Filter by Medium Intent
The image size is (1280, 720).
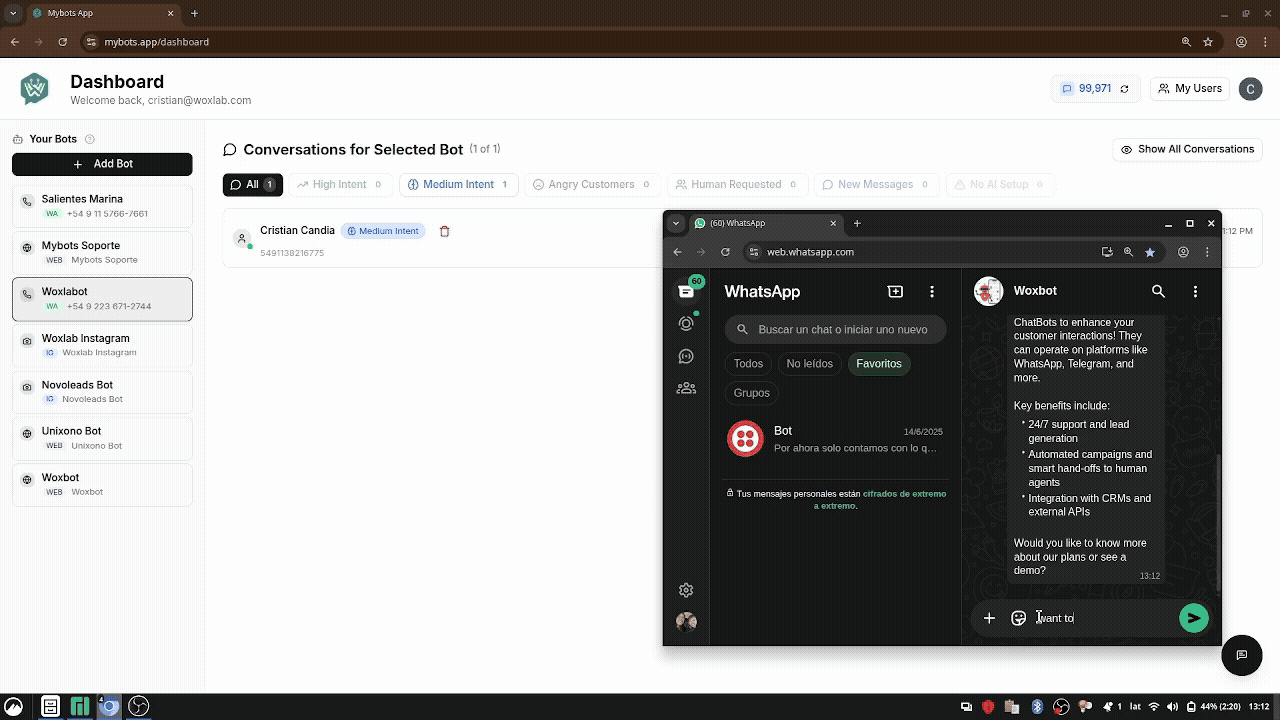tap(458, 185)
